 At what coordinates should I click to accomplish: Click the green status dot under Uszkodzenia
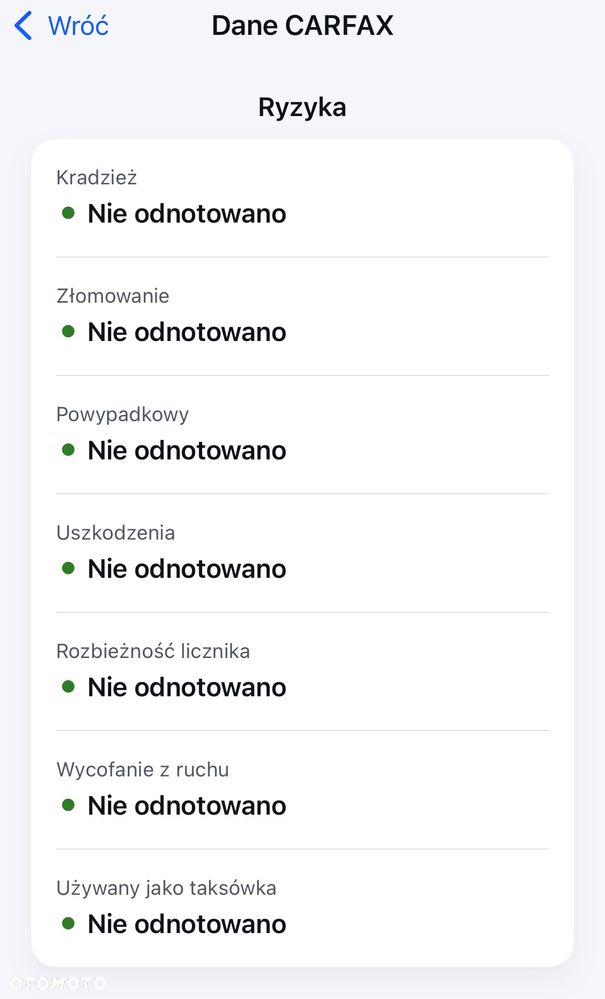pyautogui.click(x=68, y=568)
